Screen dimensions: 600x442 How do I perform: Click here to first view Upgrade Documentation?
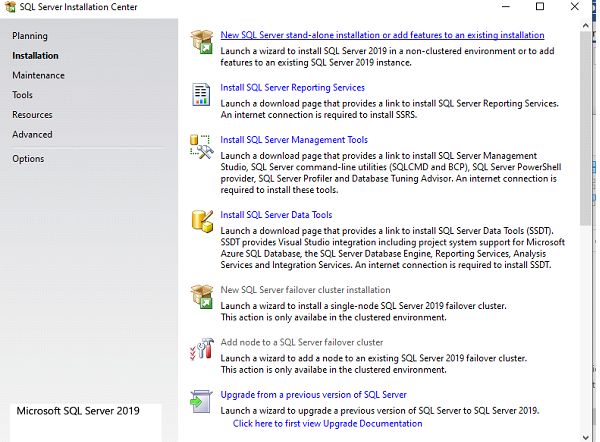[x=327, y=423]
